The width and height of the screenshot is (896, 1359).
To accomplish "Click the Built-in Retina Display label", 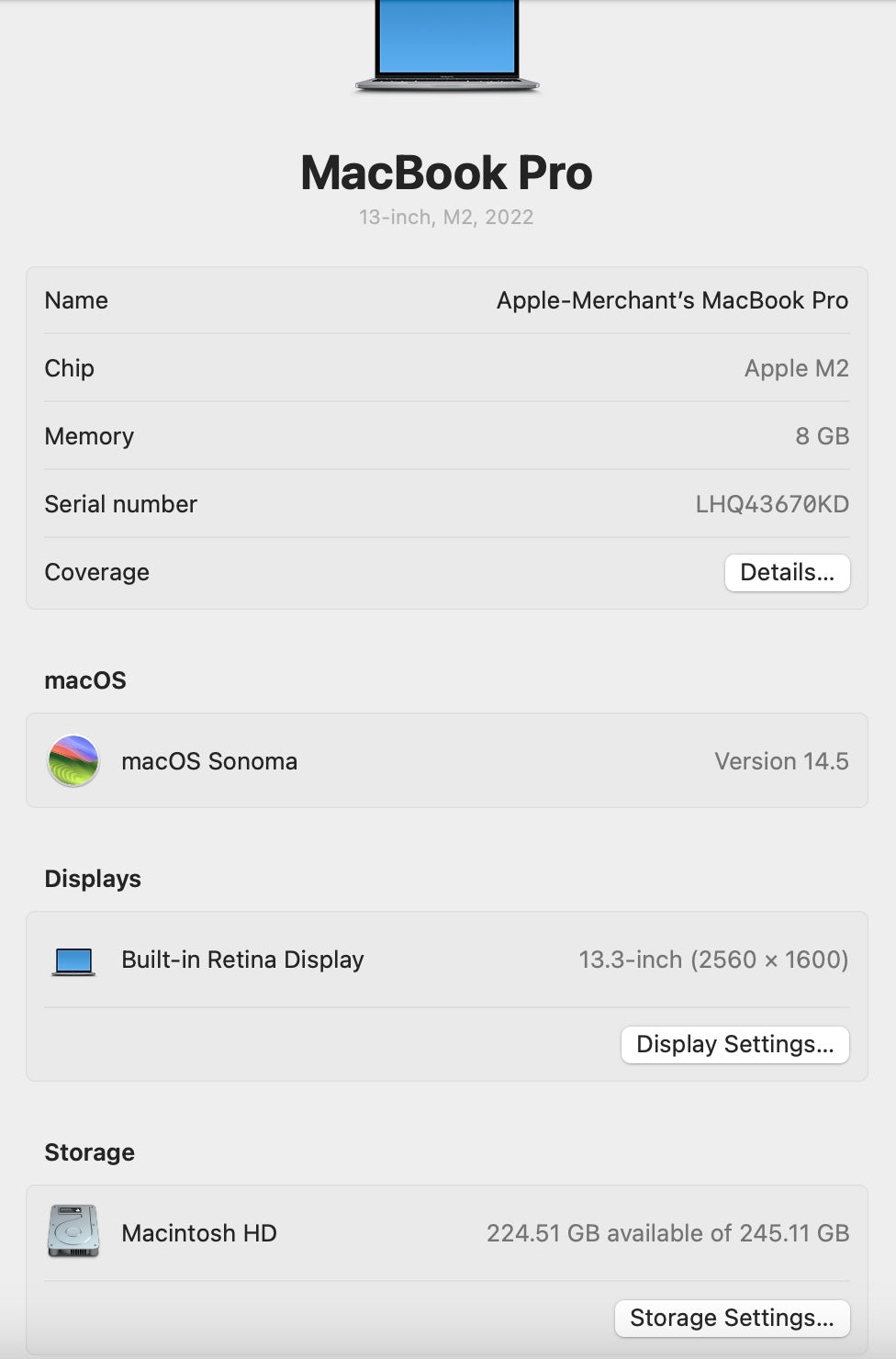I will (x=242, y=960).
